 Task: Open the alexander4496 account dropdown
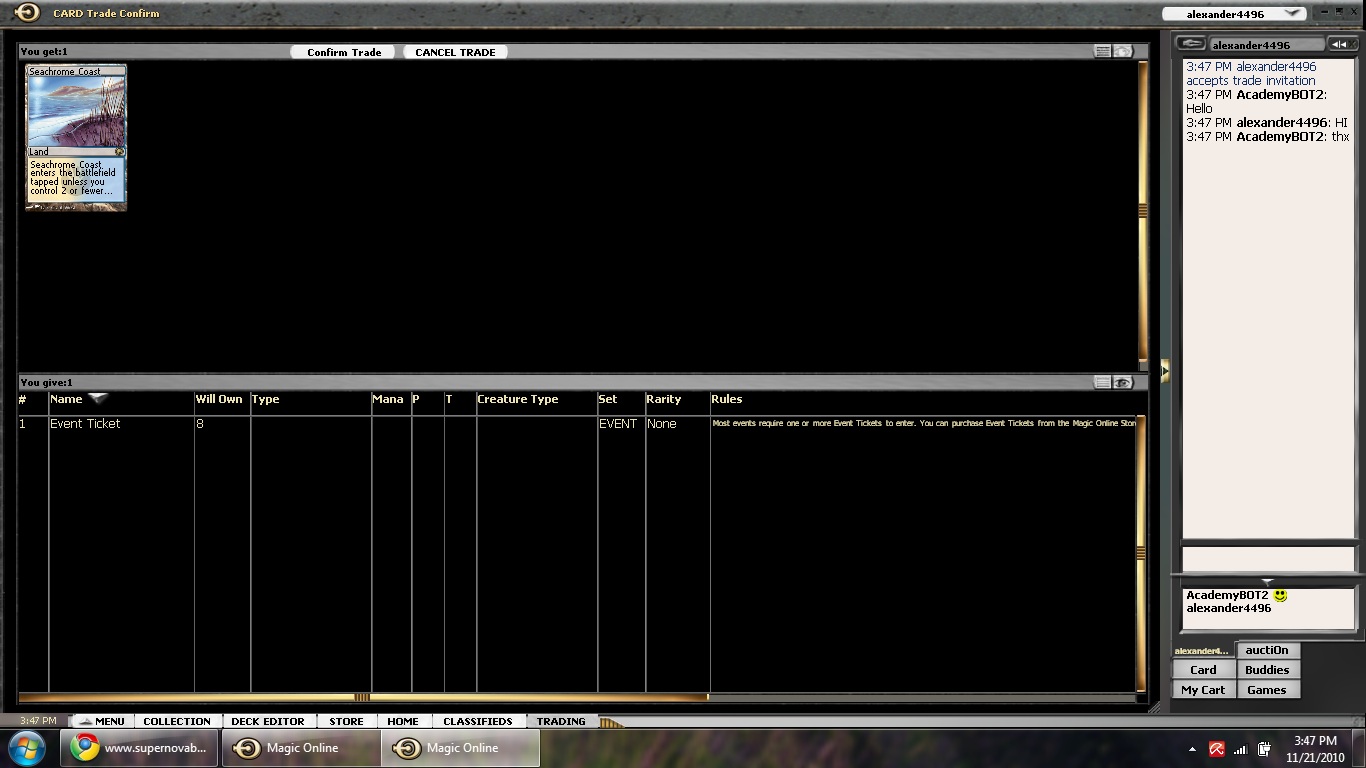point(1292,14)
